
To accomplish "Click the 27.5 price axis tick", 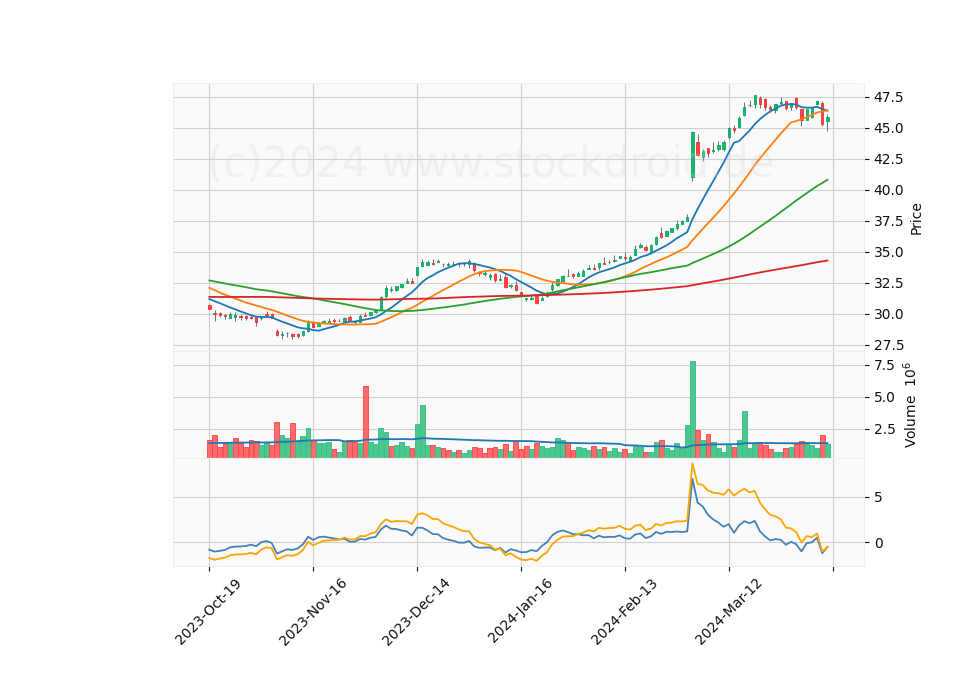I will point(888,345).
